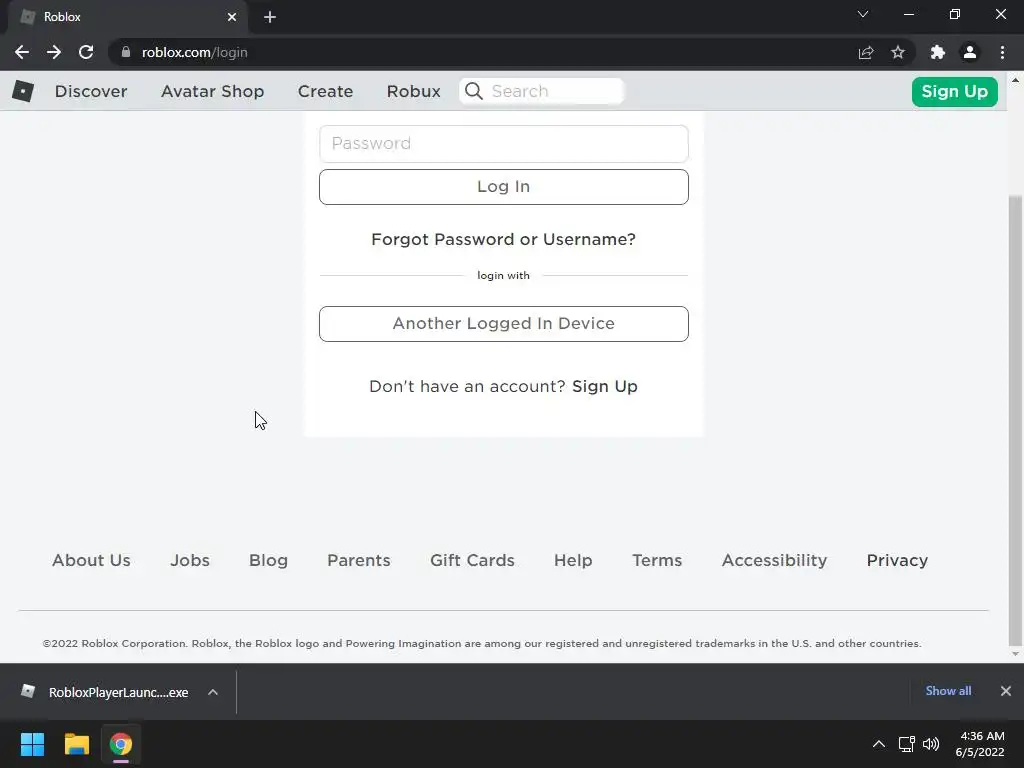Expand the download item options chevron
This screenshot has width=1024, height=768.
(213, 692)
